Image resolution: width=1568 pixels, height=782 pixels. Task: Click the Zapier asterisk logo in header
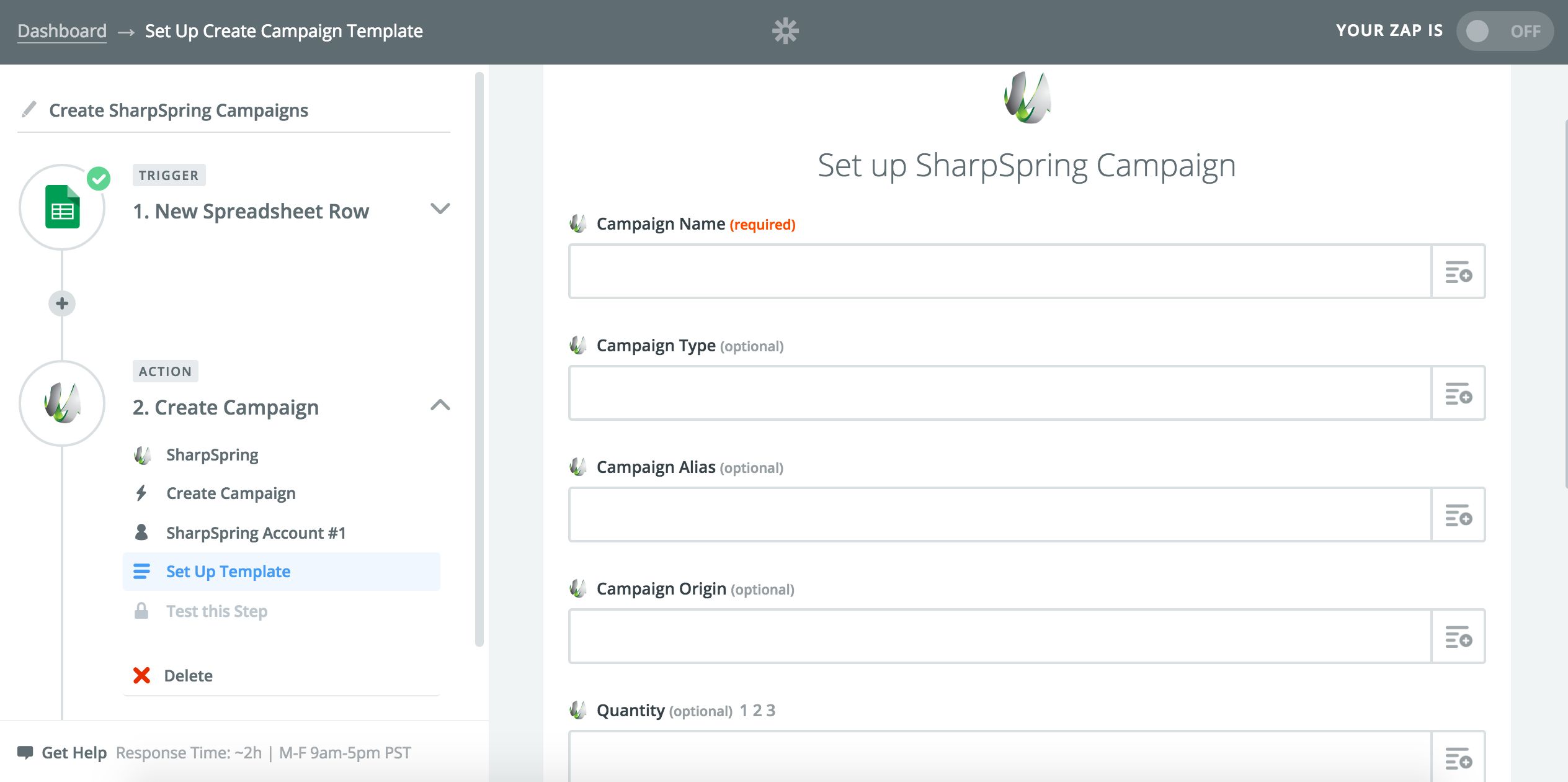click(x=785, y=31)
